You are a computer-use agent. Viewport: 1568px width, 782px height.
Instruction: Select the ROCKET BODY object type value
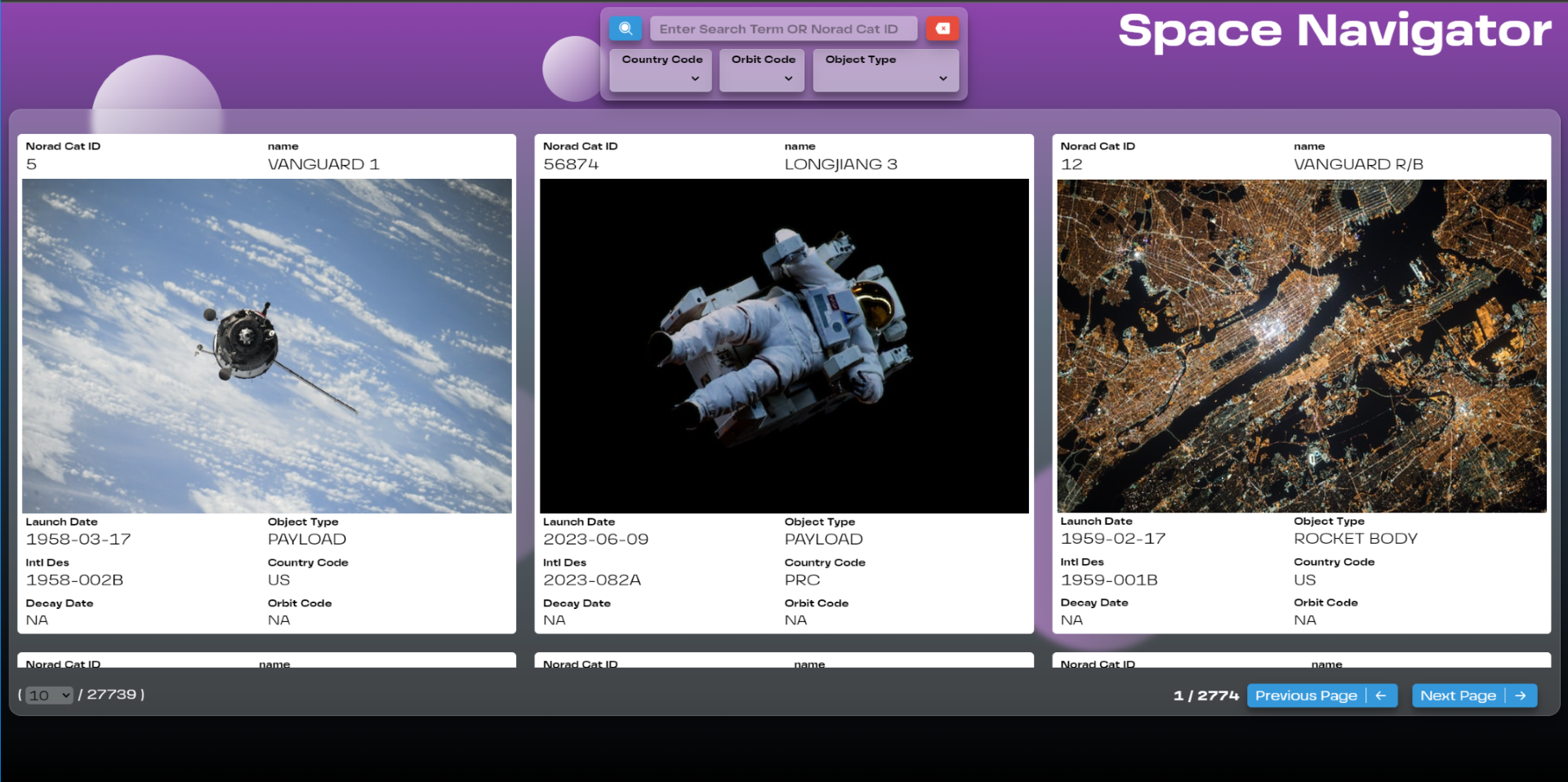(1356, 539)
